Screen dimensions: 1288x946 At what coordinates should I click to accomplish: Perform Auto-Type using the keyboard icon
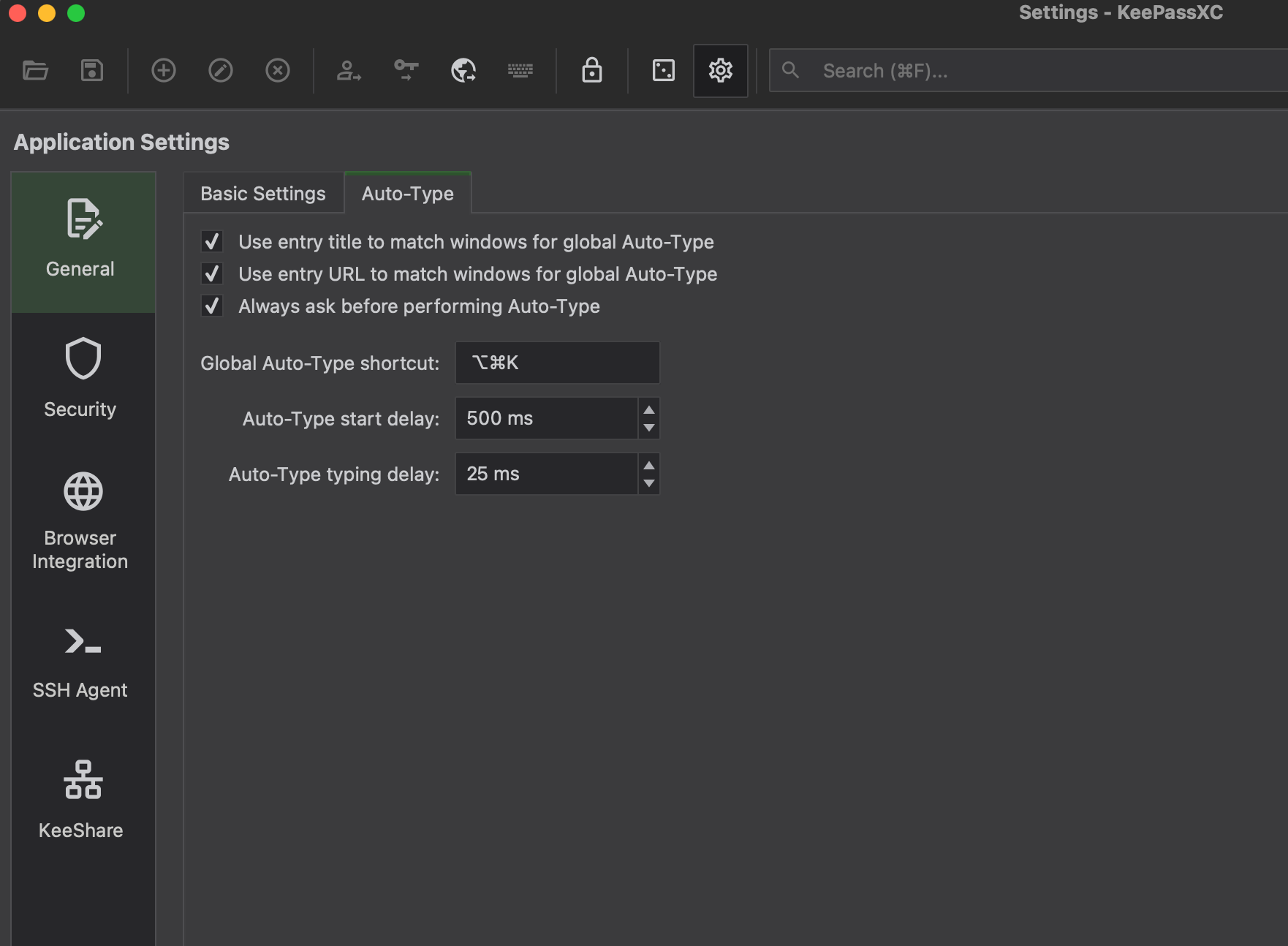pos(520,70)
